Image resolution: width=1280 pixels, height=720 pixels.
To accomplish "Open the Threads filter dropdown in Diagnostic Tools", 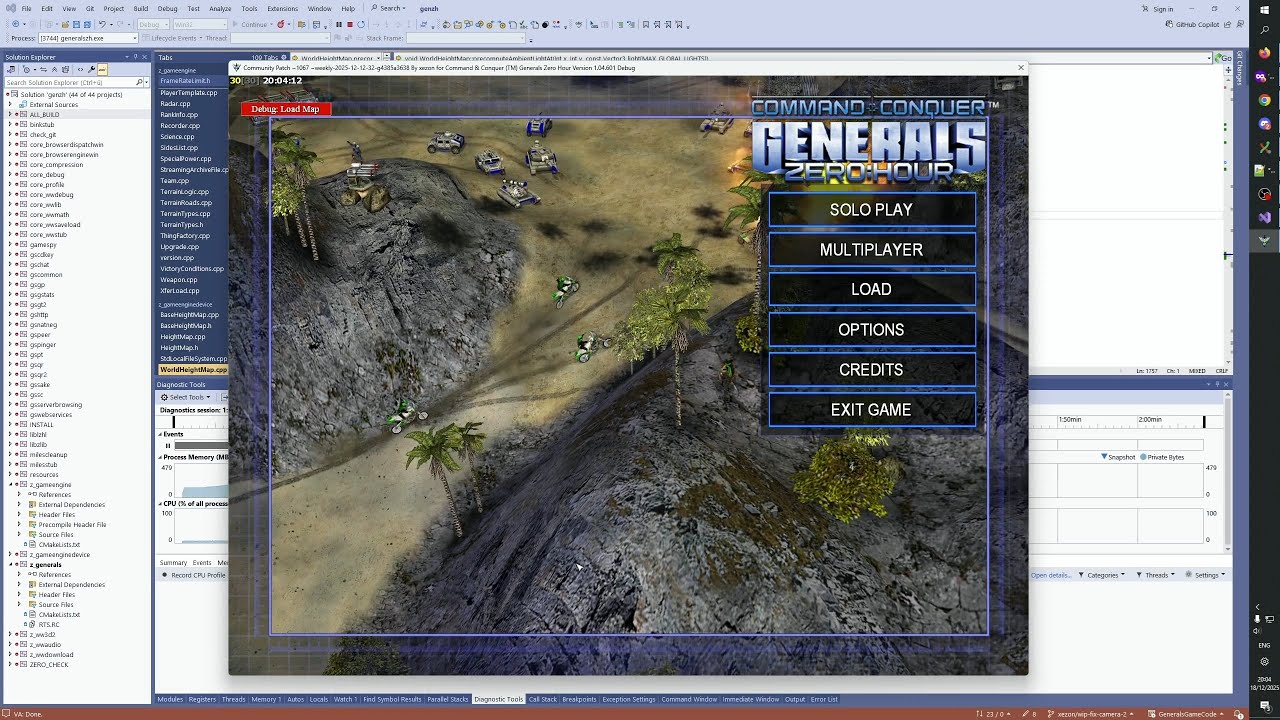I will pyautogui.click(x=1157, y=575).
